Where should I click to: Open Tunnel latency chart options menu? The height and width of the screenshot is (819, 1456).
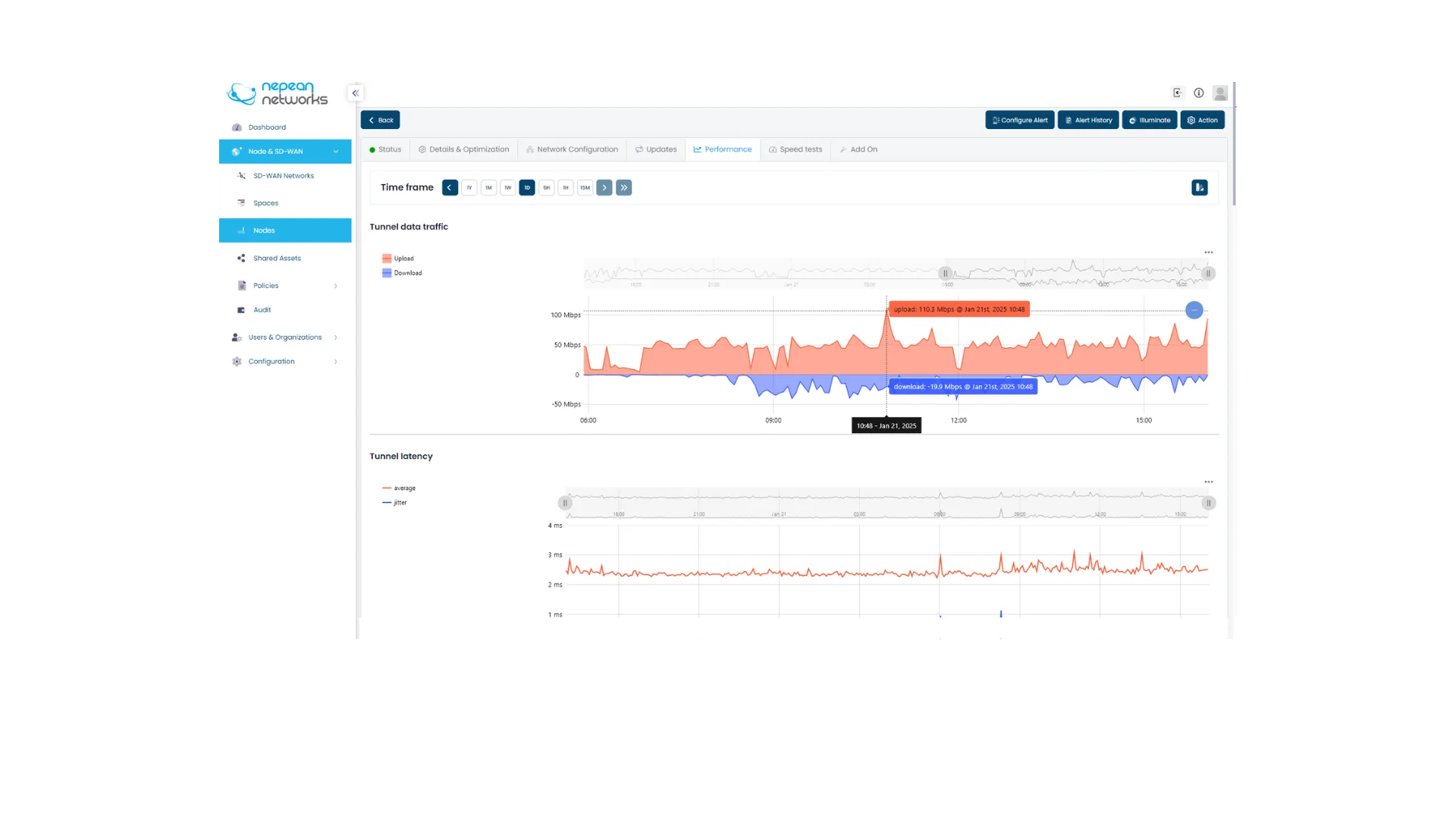click(x=1209, y=482)
